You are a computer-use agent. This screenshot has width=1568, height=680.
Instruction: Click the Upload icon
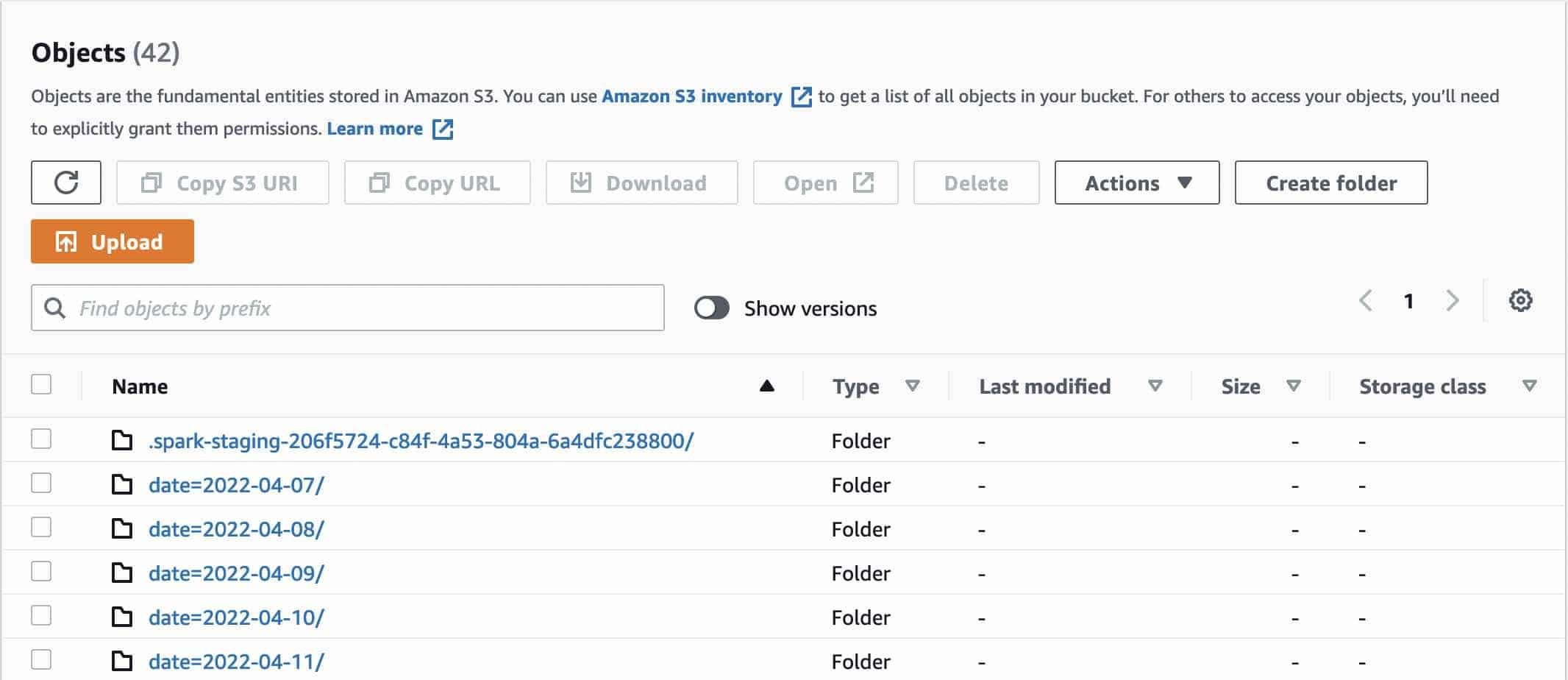point(65,241)
